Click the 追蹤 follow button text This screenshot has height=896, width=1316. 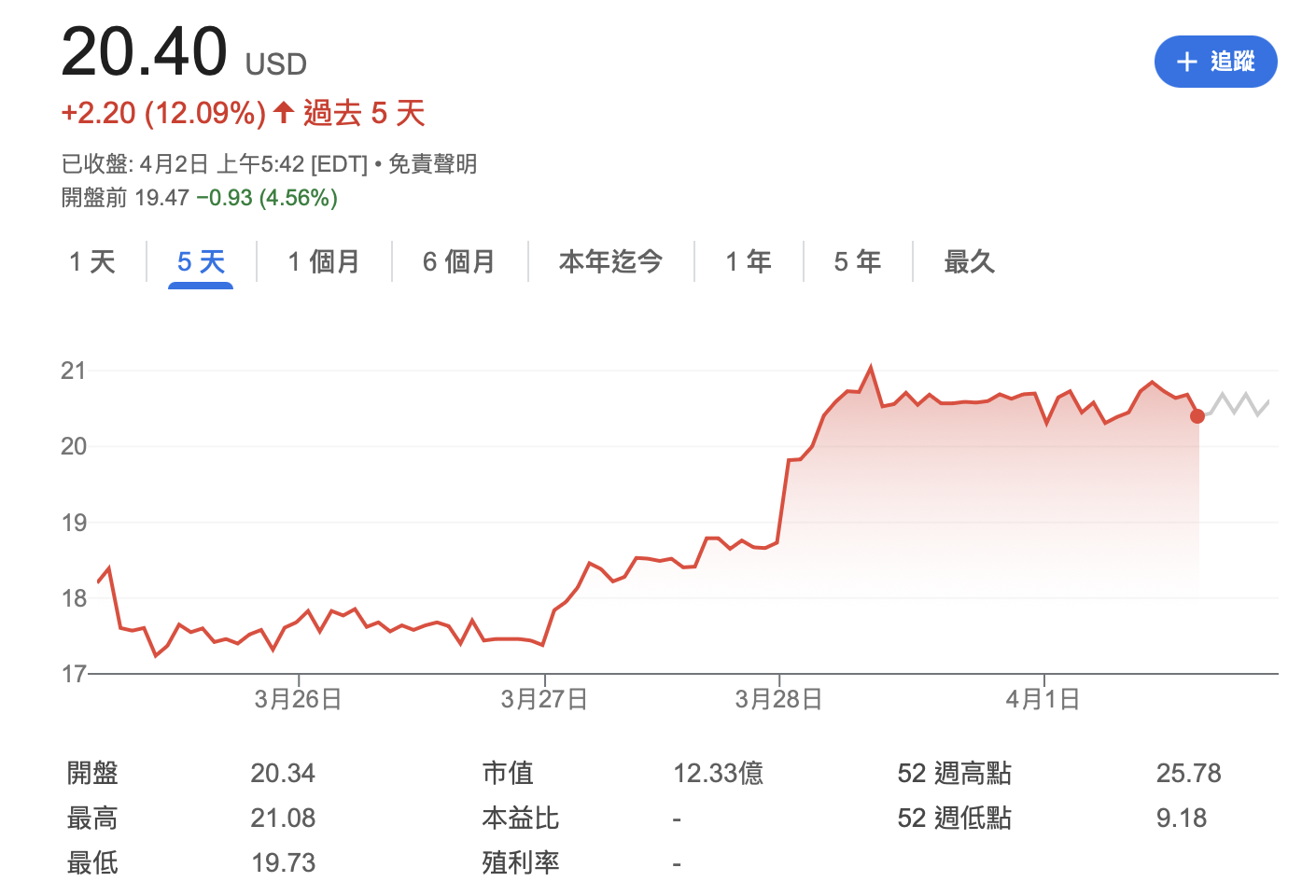pos(1232,62)
